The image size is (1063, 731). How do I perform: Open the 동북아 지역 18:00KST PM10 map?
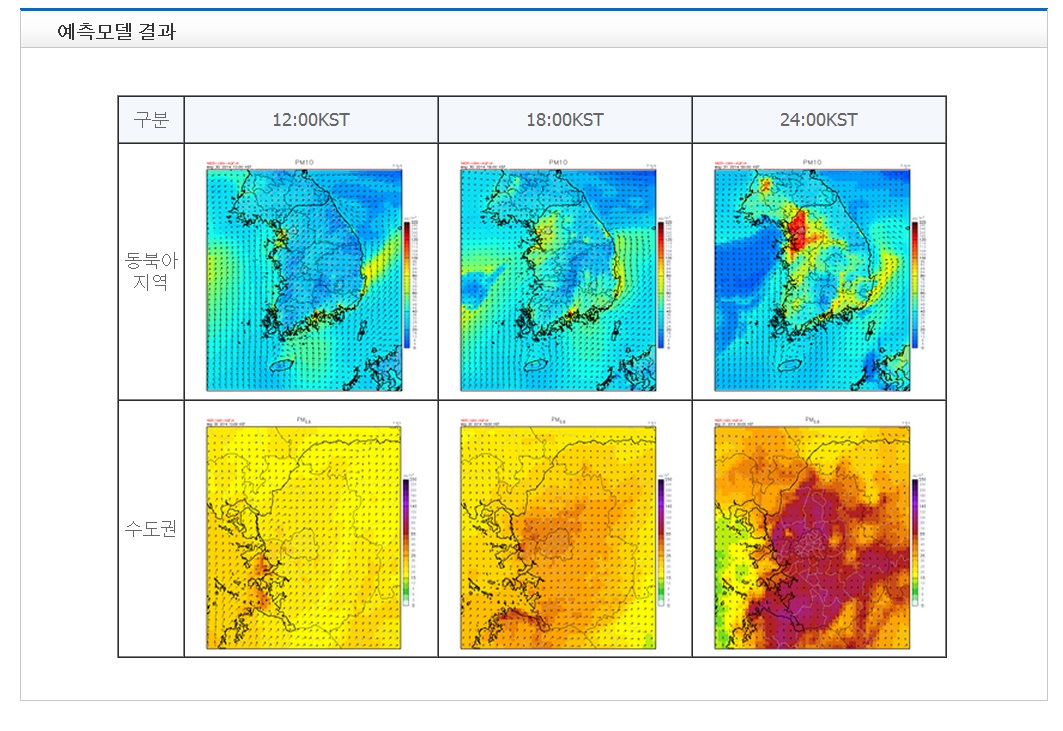point(558,279)
